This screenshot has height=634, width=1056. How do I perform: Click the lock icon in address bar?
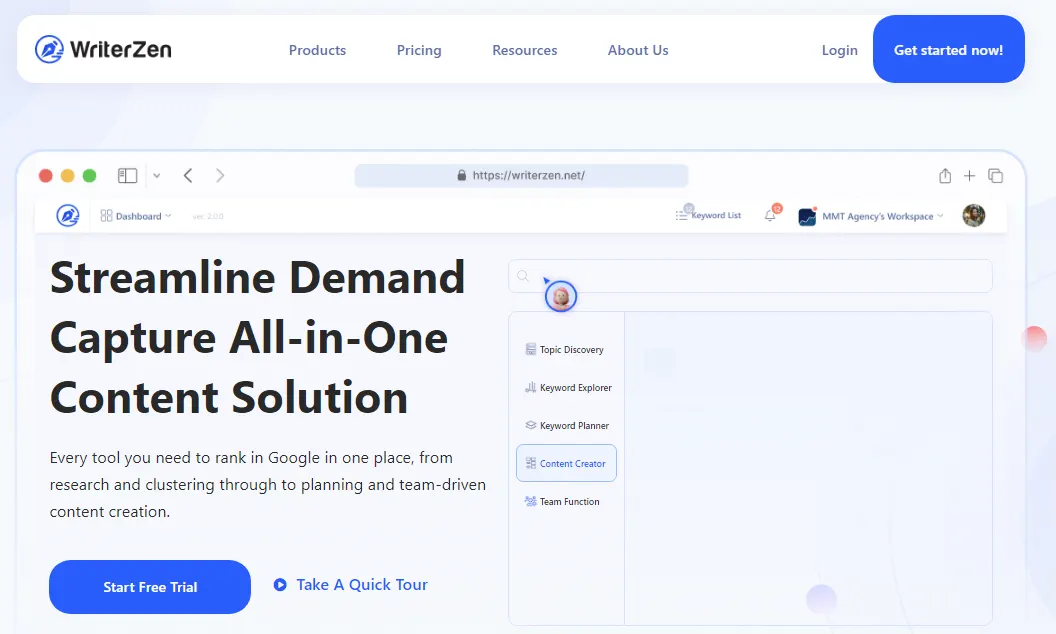coord(461,175)
